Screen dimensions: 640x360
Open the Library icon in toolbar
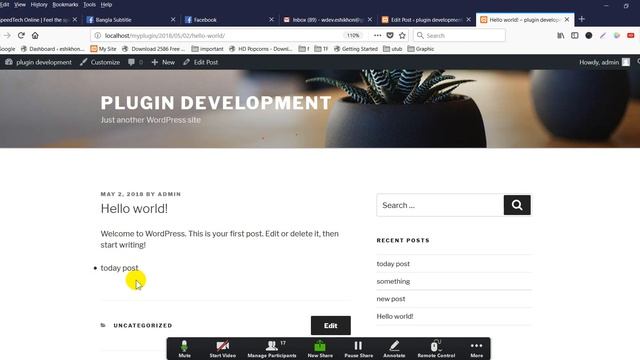(561, 36)
